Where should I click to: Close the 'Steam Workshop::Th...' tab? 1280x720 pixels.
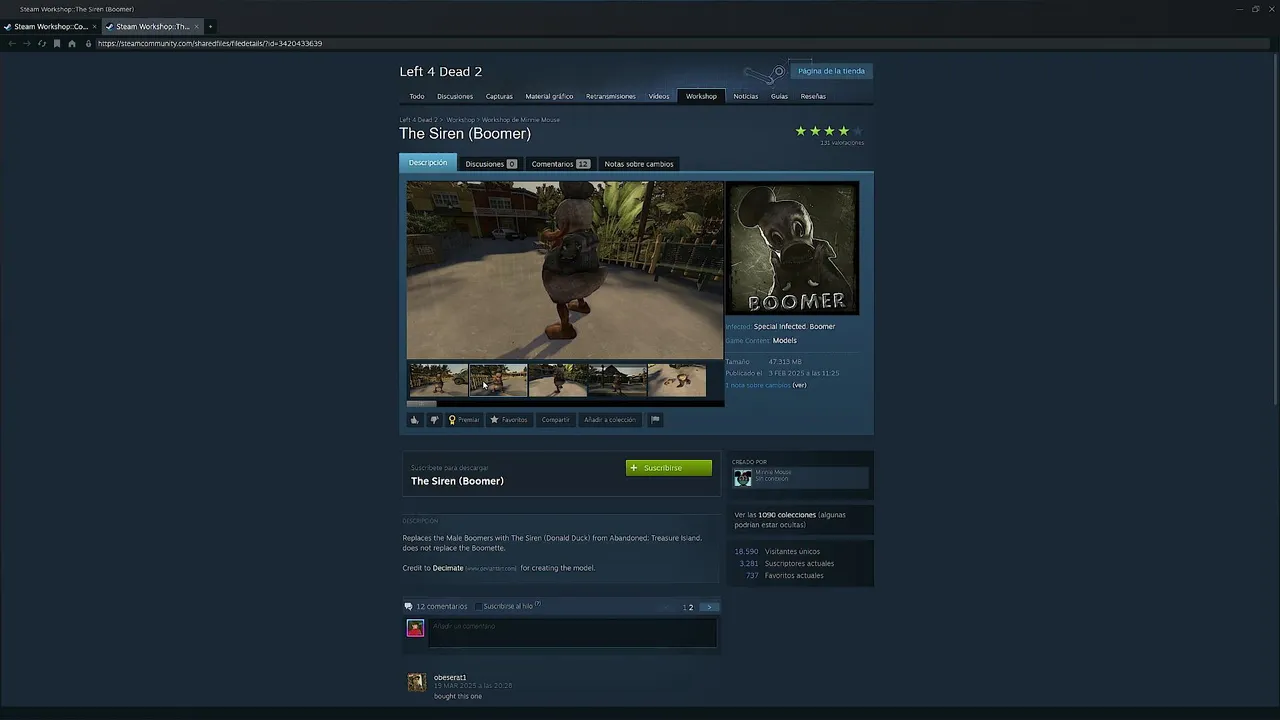coord(196,26)
